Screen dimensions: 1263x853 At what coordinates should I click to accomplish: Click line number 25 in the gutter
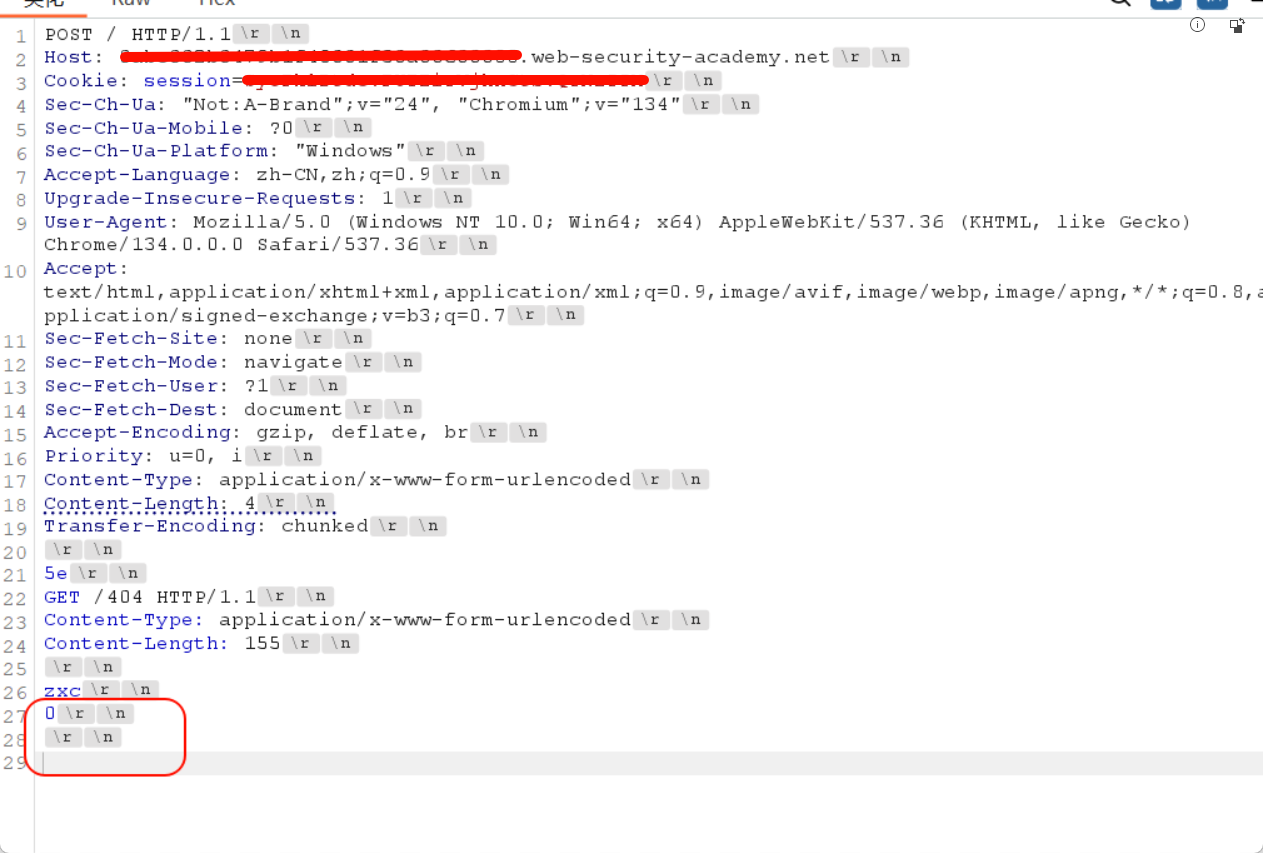[15, 668]
